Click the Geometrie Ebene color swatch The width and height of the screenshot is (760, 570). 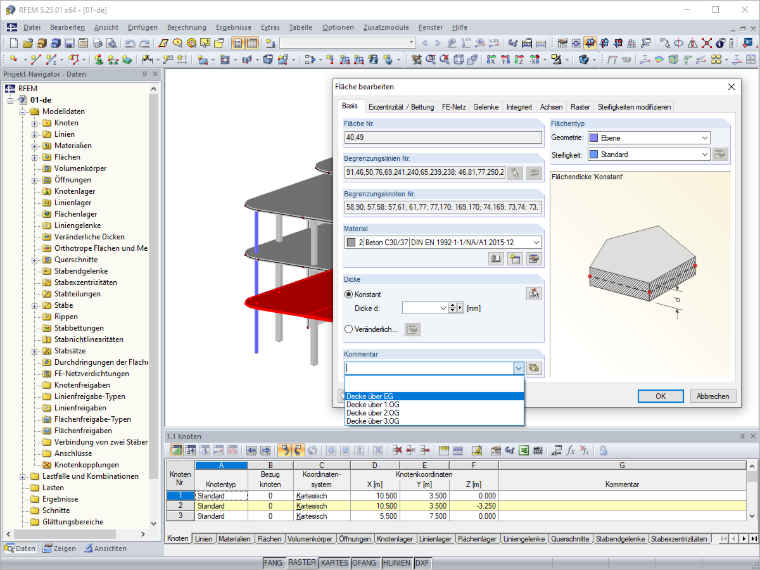tap(594, 138)
